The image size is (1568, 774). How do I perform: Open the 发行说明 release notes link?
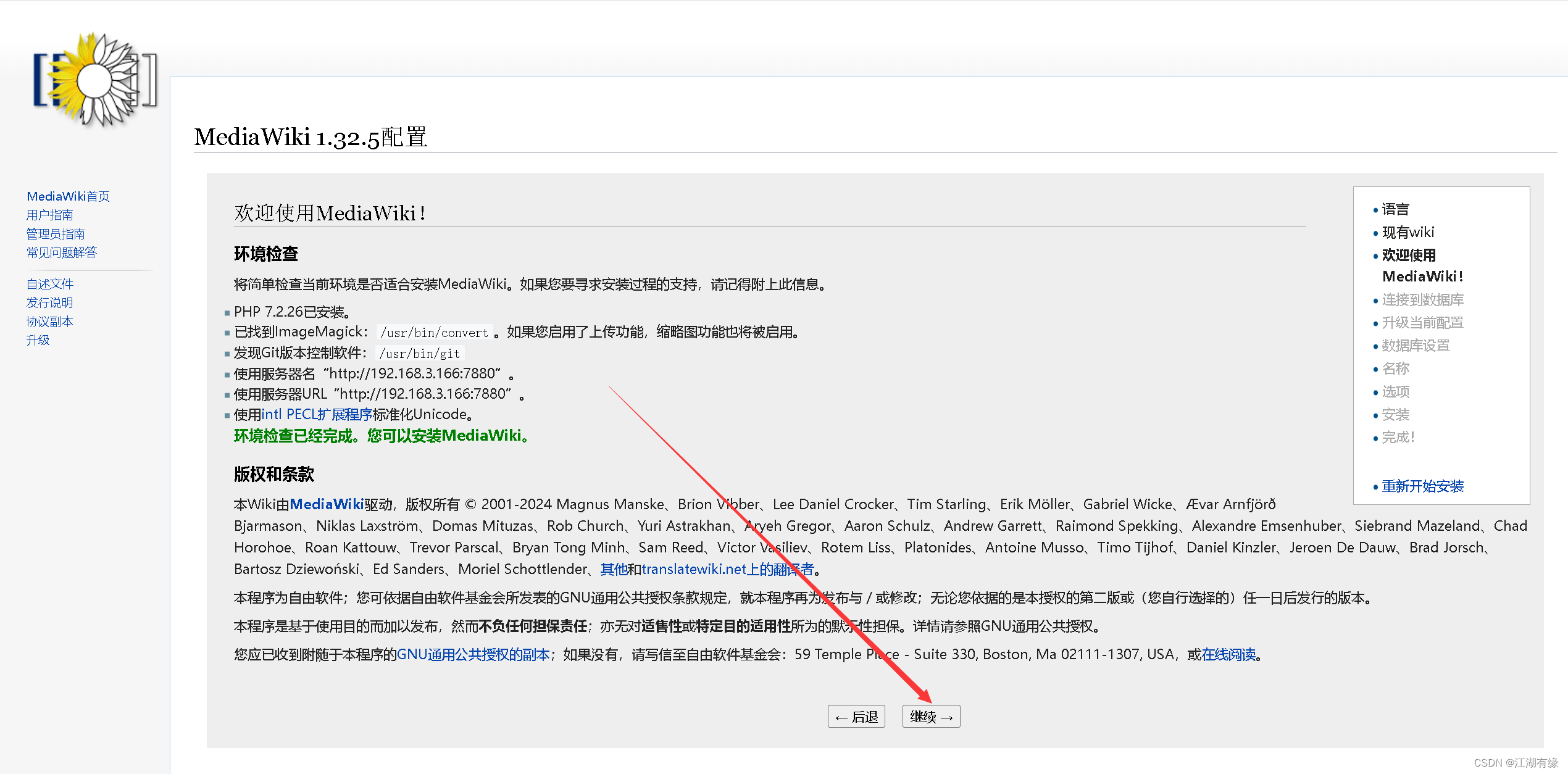(x=49, y=302)
